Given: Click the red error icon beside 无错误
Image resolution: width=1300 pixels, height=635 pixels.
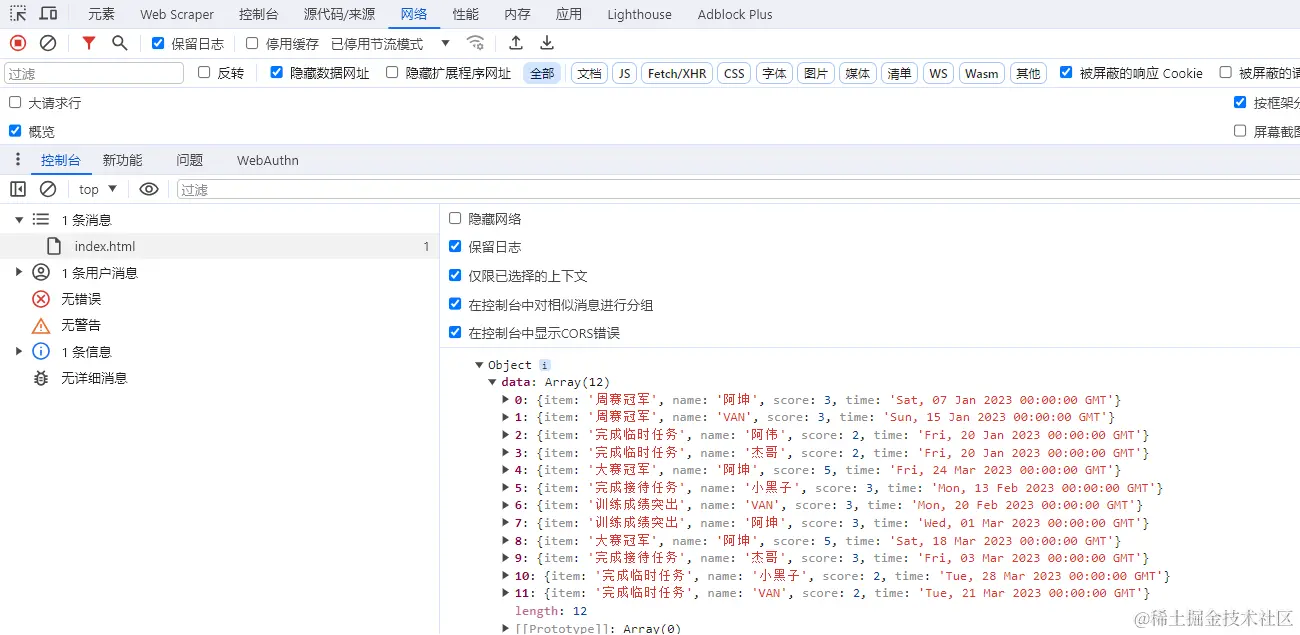Looking at the screenshot, I should [x=41, y=298].
